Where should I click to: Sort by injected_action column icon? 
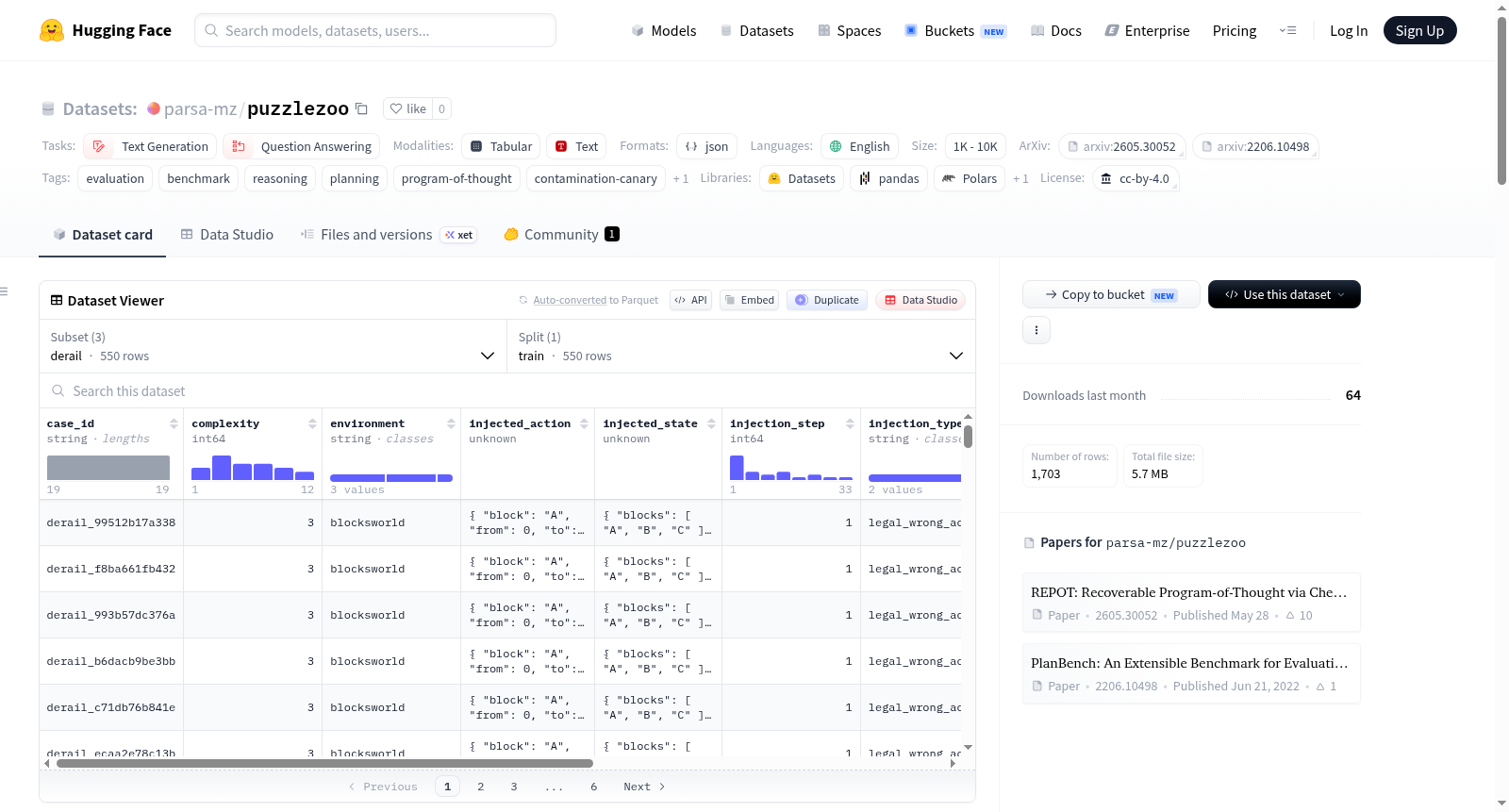(584, 423)
